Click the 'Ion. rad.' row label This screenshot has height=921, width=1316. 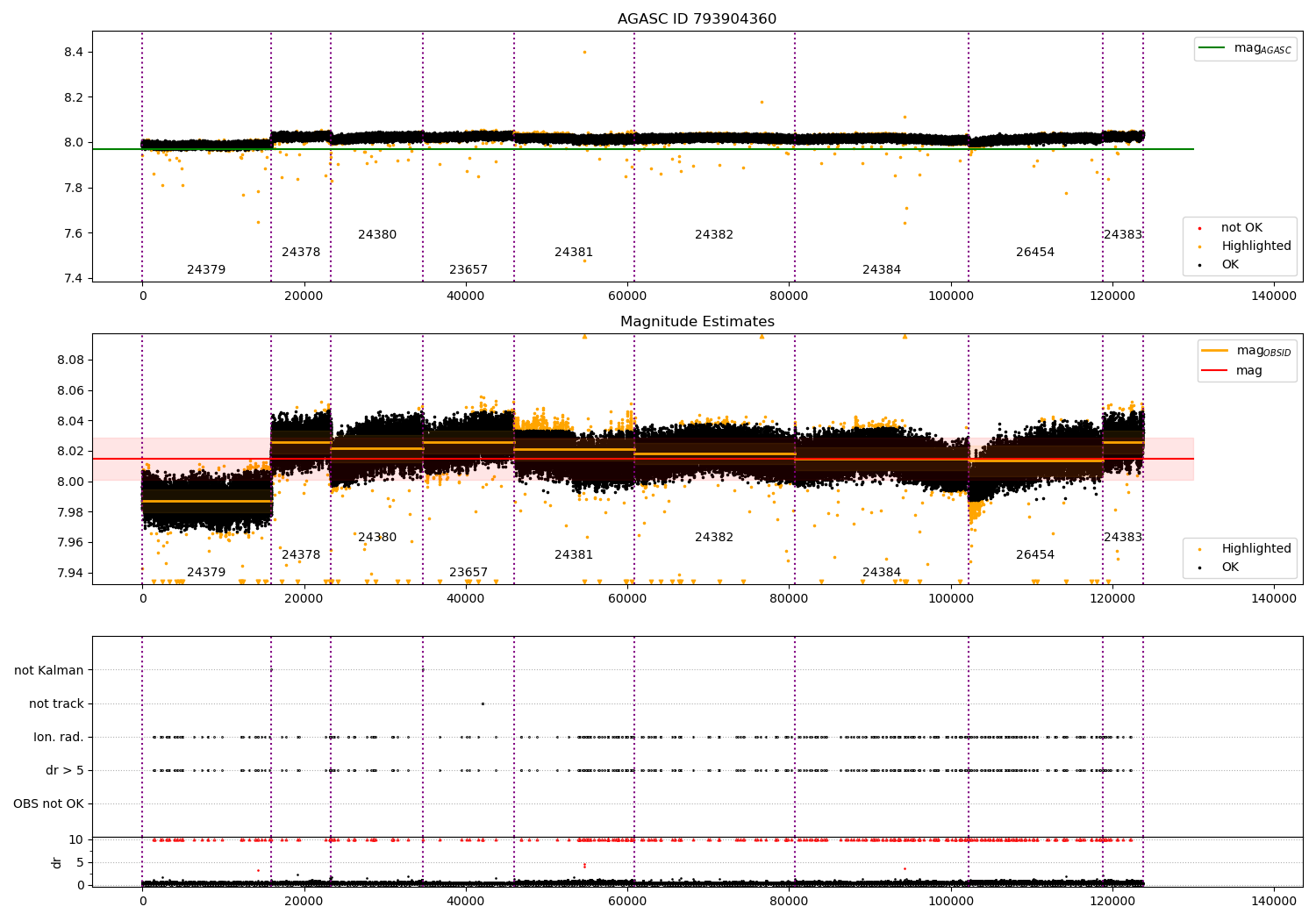point(59,737)
